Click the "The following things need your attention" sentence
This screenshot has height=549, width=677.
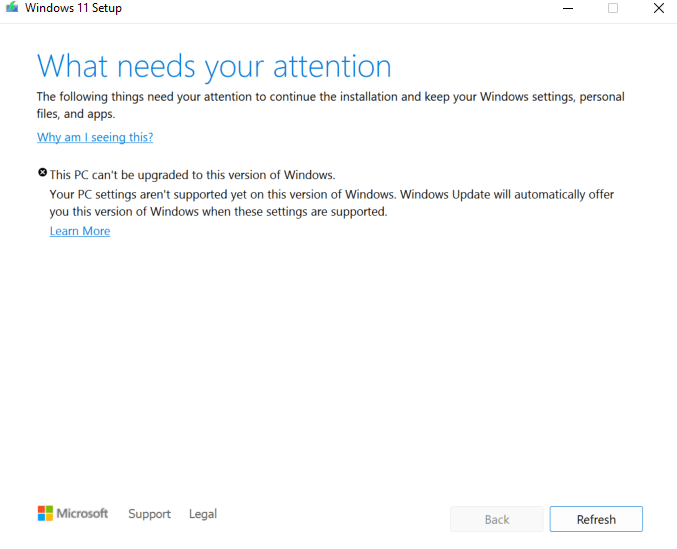coord(330,97)
